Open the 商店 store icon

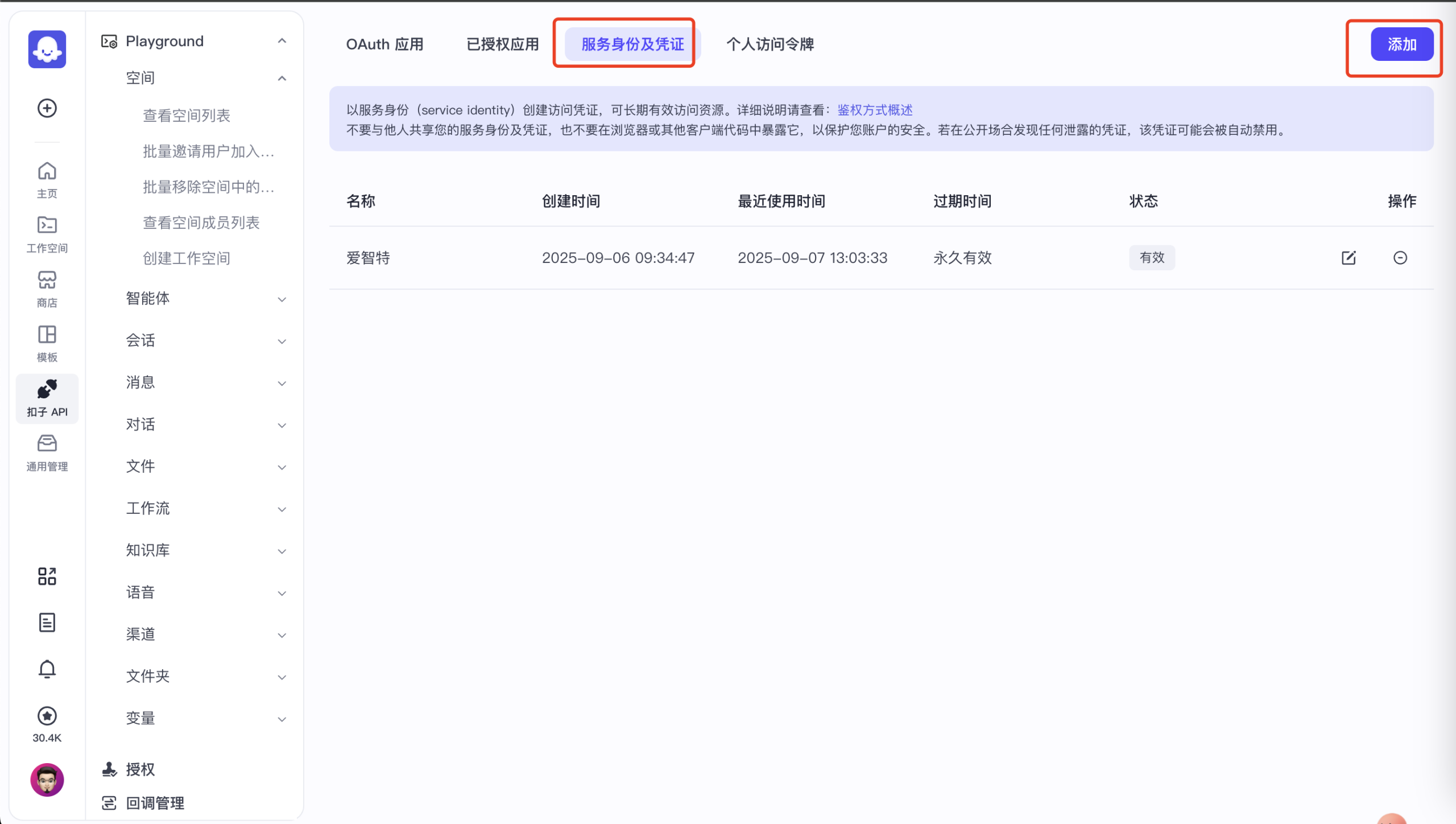click(x=47, y=287)
